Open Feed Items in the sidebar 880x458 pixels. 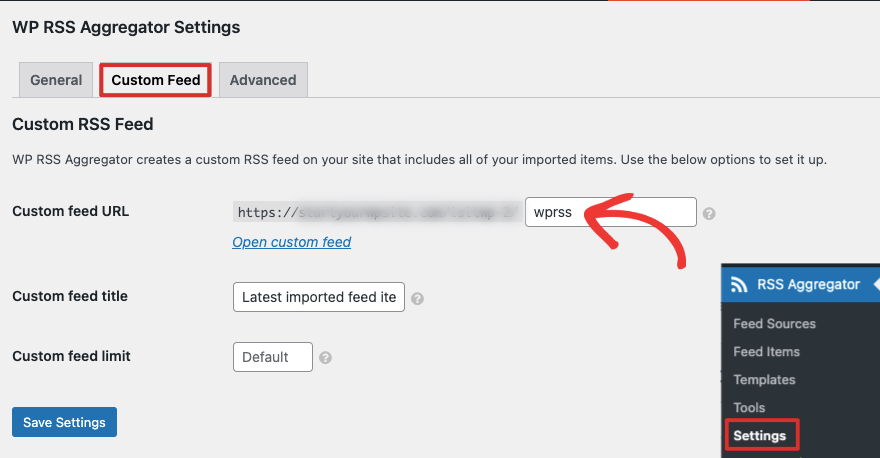(766, 351)
